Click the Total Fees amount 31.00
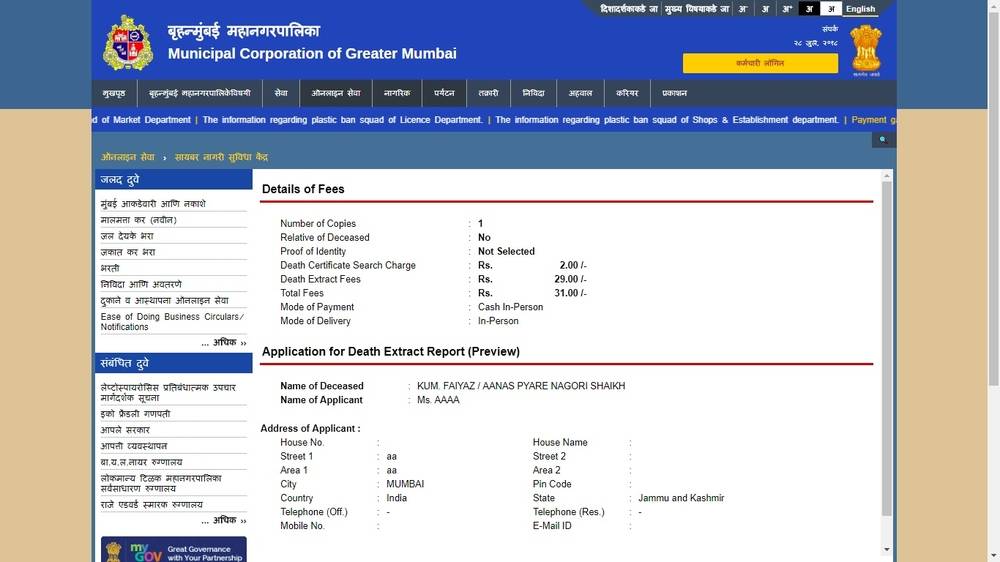This screenshot has height=562, width=1000. coord(570,293)
